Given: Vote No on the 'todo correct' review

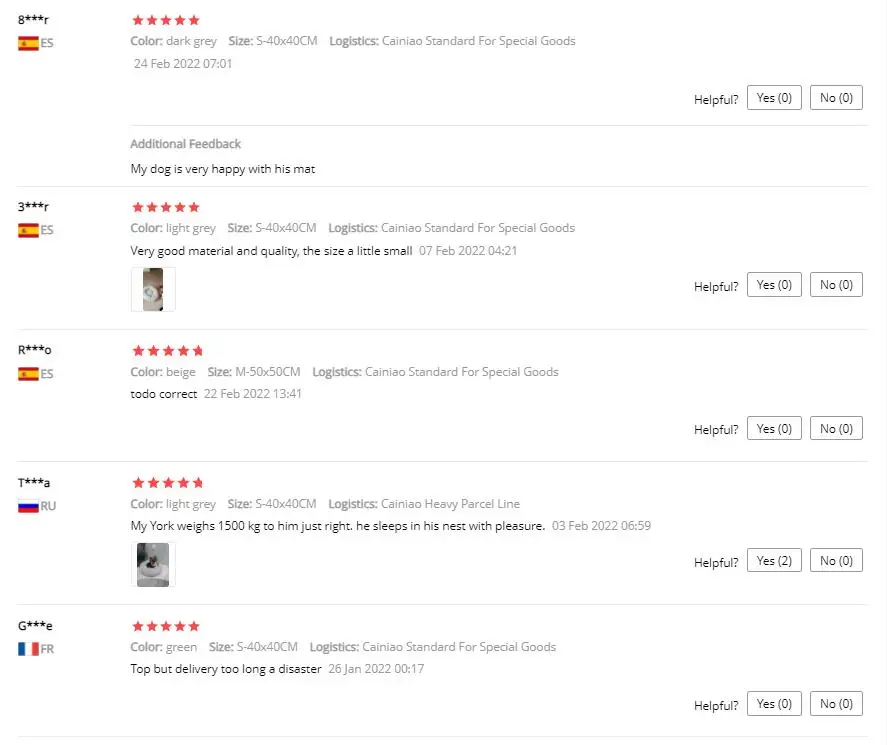Looking at the screenshot, I should (x=836, y=429).
